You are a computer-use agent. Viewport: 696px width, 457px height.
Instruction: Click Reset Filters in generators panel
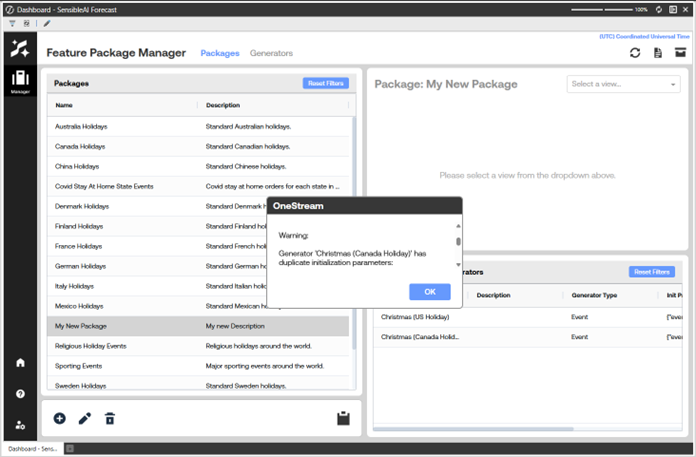tap(652, 272)
